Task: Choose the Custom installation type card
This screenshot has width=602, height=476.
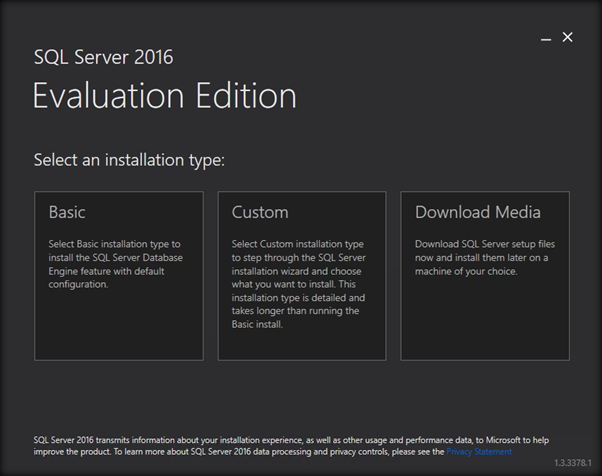Action: 302,276
